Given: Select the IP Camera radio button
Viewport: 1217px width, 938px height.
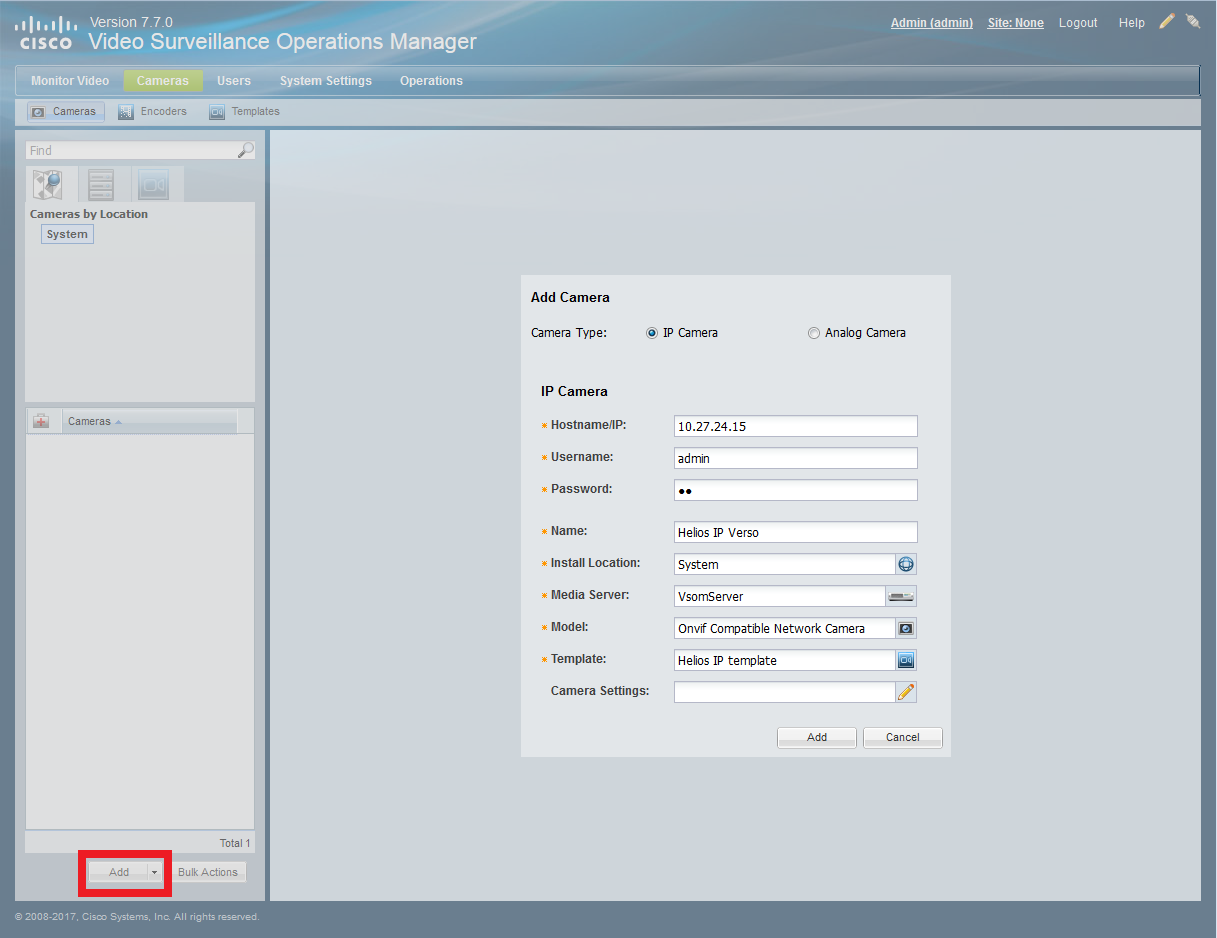Looking at the screenshot, I should coord(653,333).
